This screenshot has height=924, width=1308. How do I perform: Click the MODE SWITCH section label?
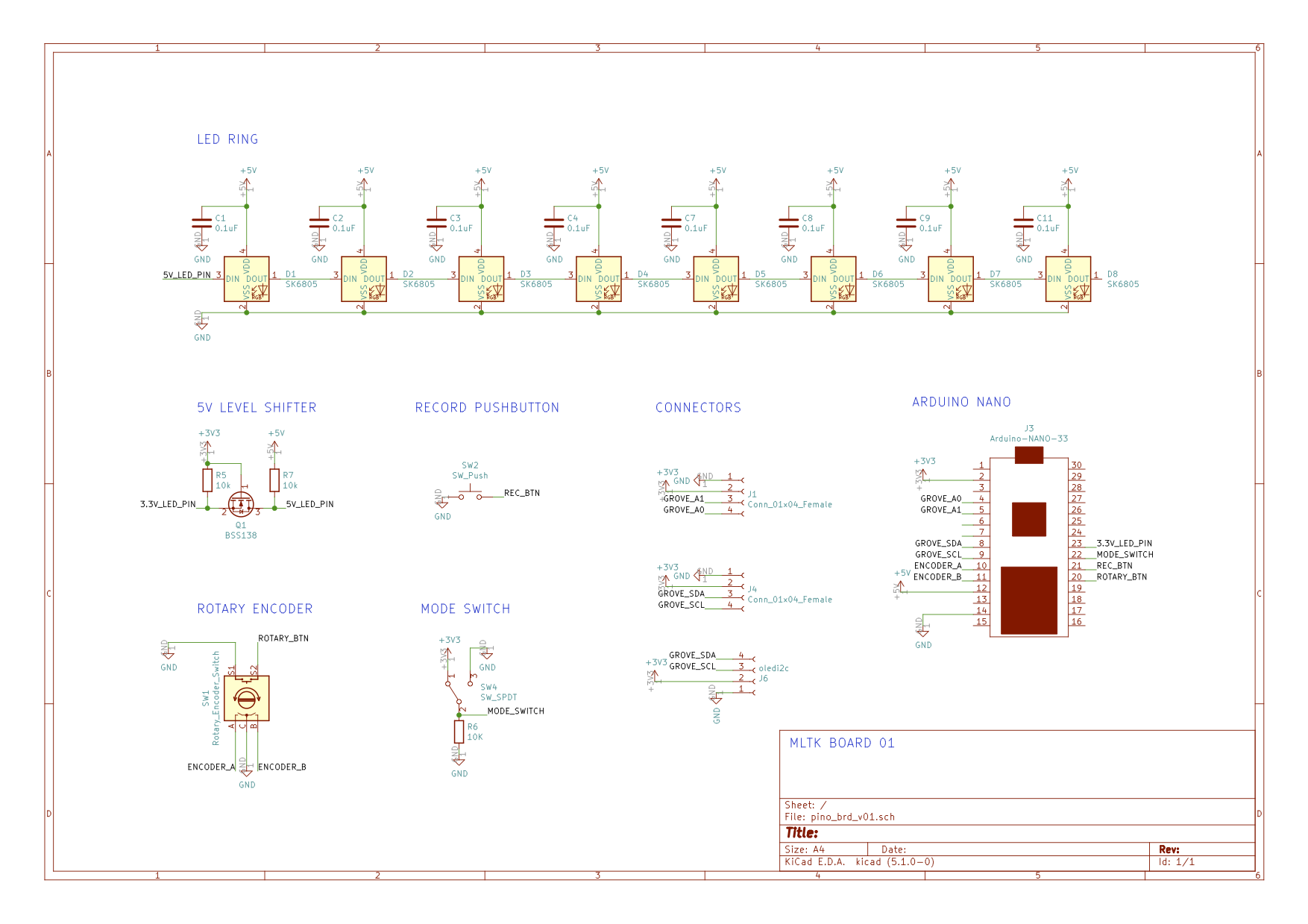pos(465,609)
